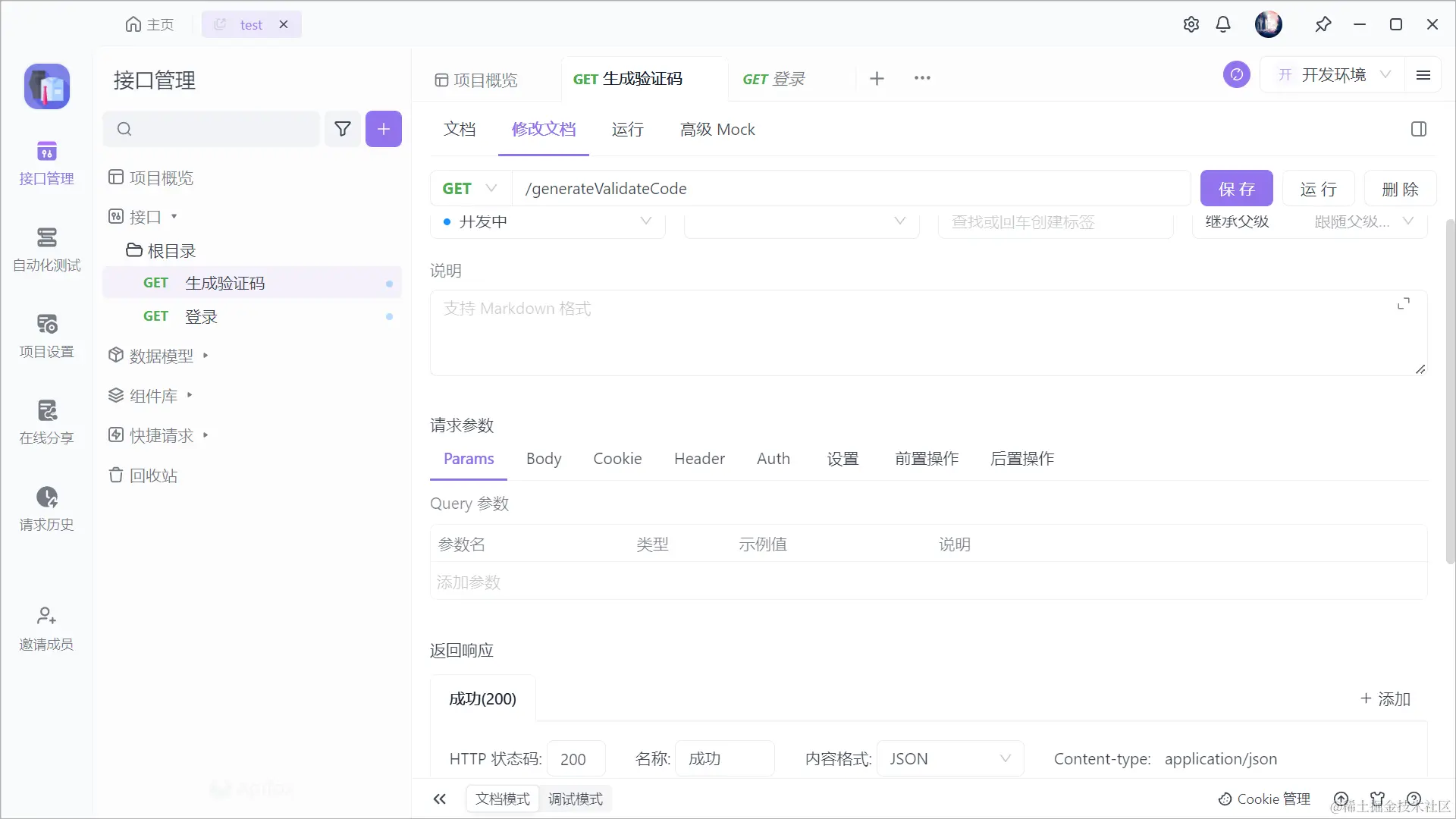The height and width of the screenshot is (819, 1456).
Task: Switch to the 运行 tab
Action: click(627, 130)
